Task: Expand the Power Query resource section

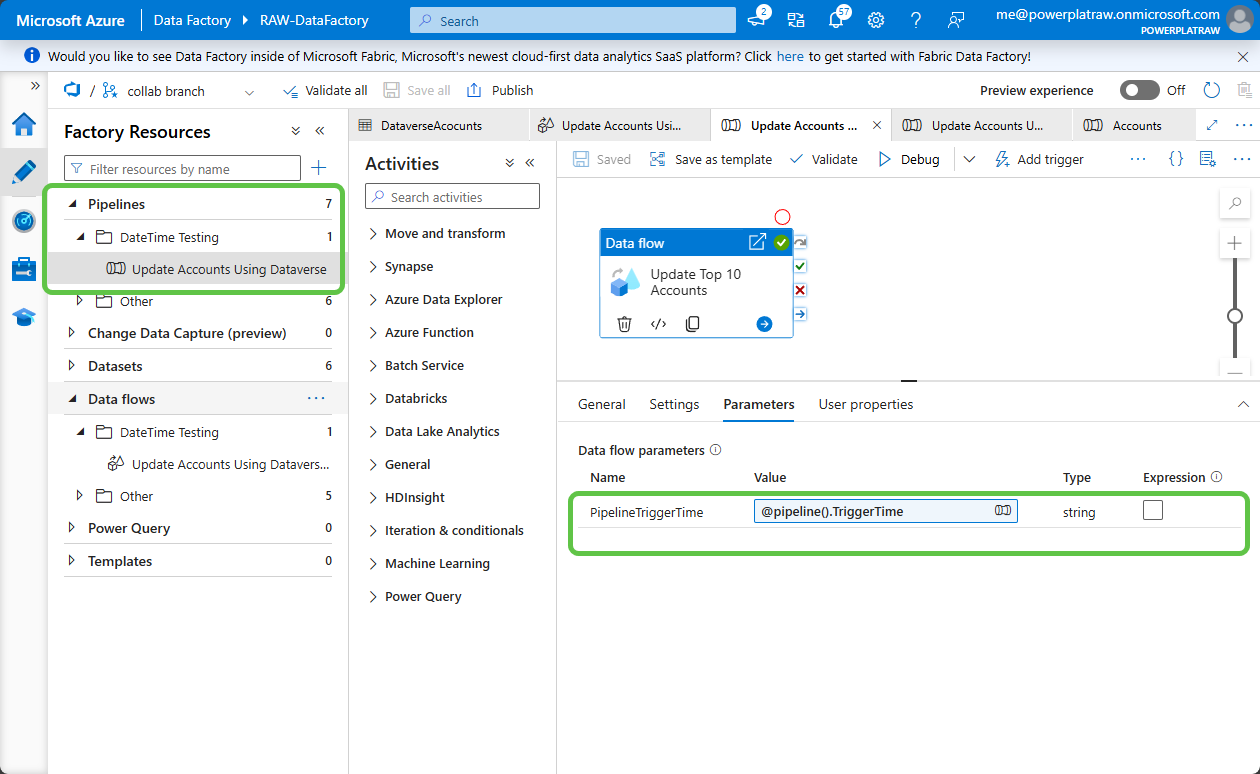Action: pos(71,528)
